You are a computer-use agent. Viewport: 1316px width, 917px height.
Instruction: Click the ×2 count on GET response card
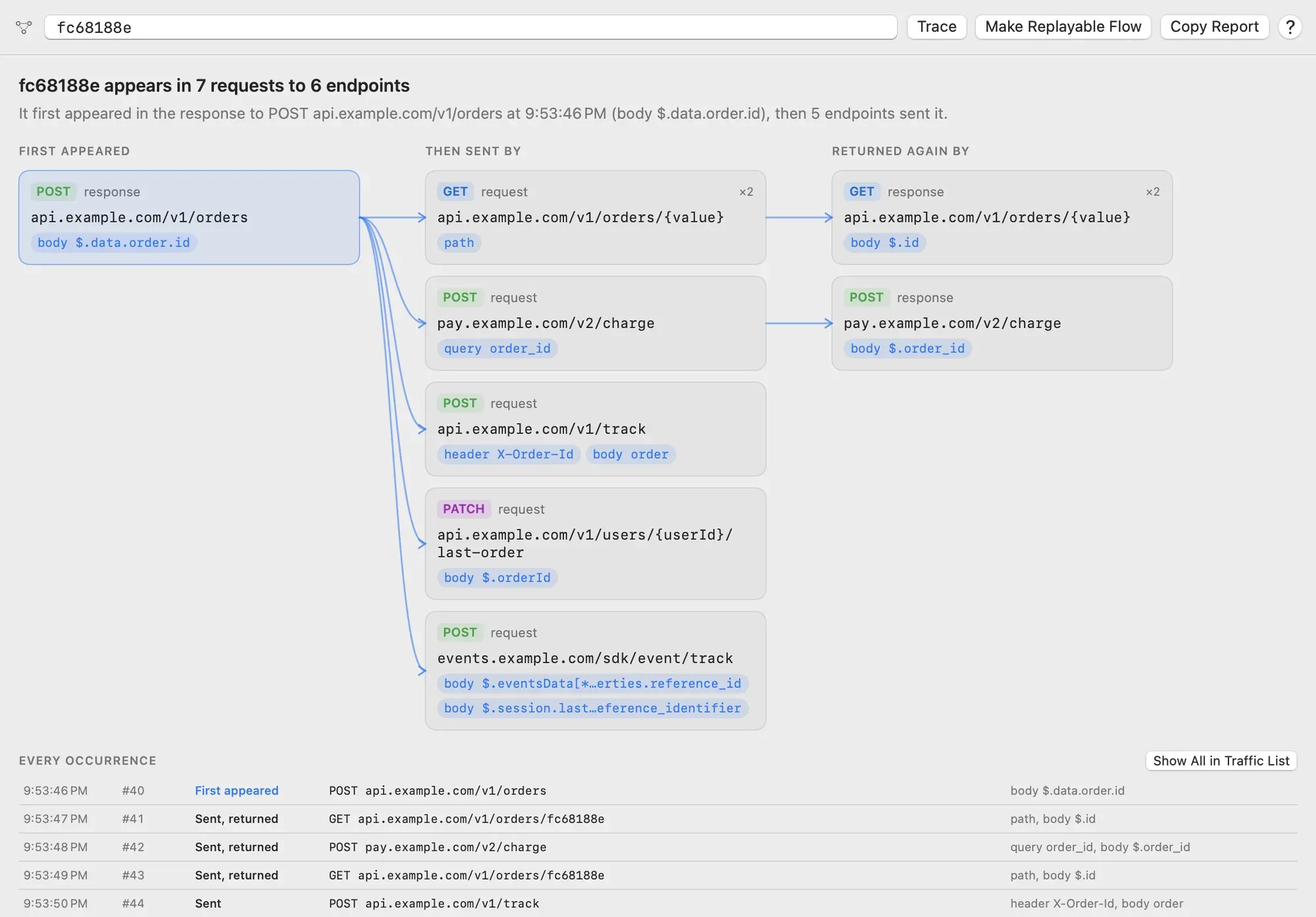pyautogui.click(x=1153, y=192)
